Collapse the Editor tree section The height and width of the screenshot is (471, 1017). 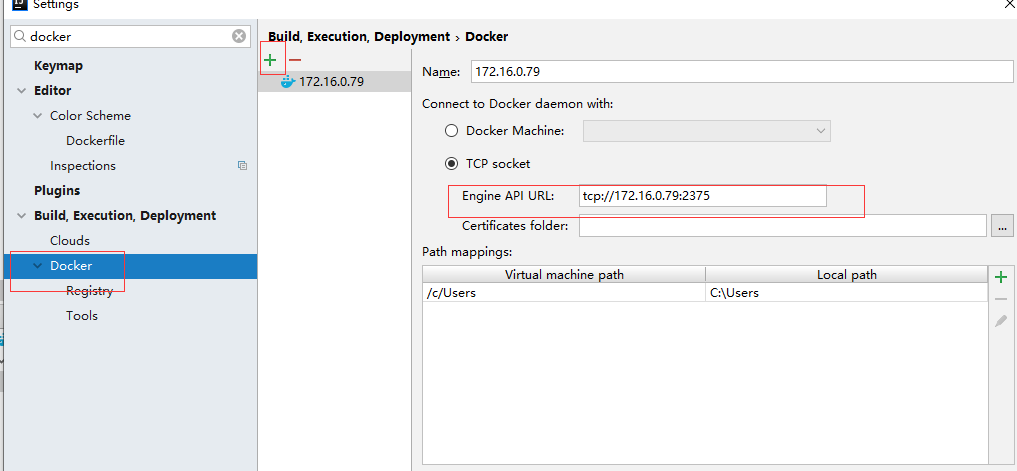(22, 91)
